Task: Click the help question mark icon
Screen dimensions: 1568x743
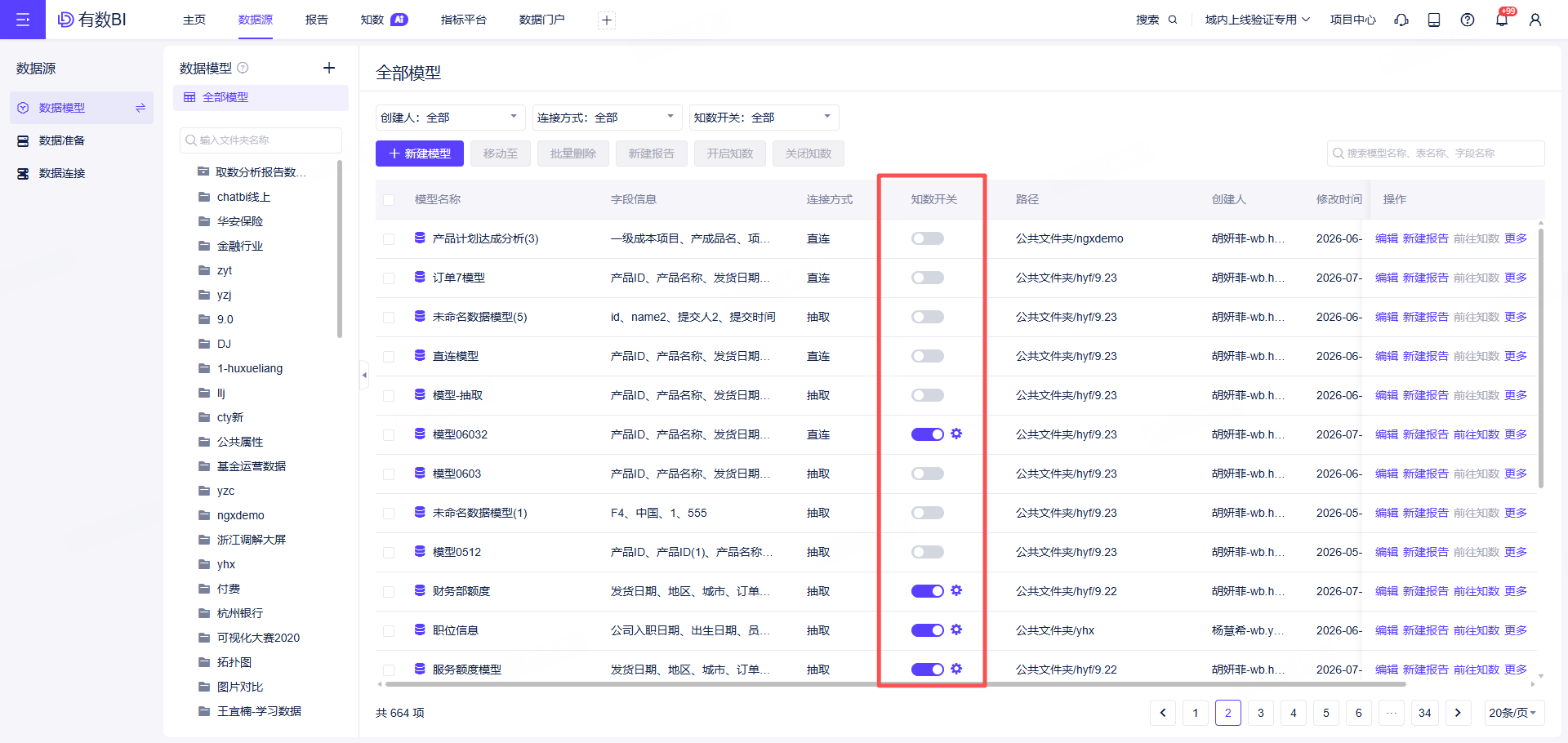Action: click(1468, 20)
